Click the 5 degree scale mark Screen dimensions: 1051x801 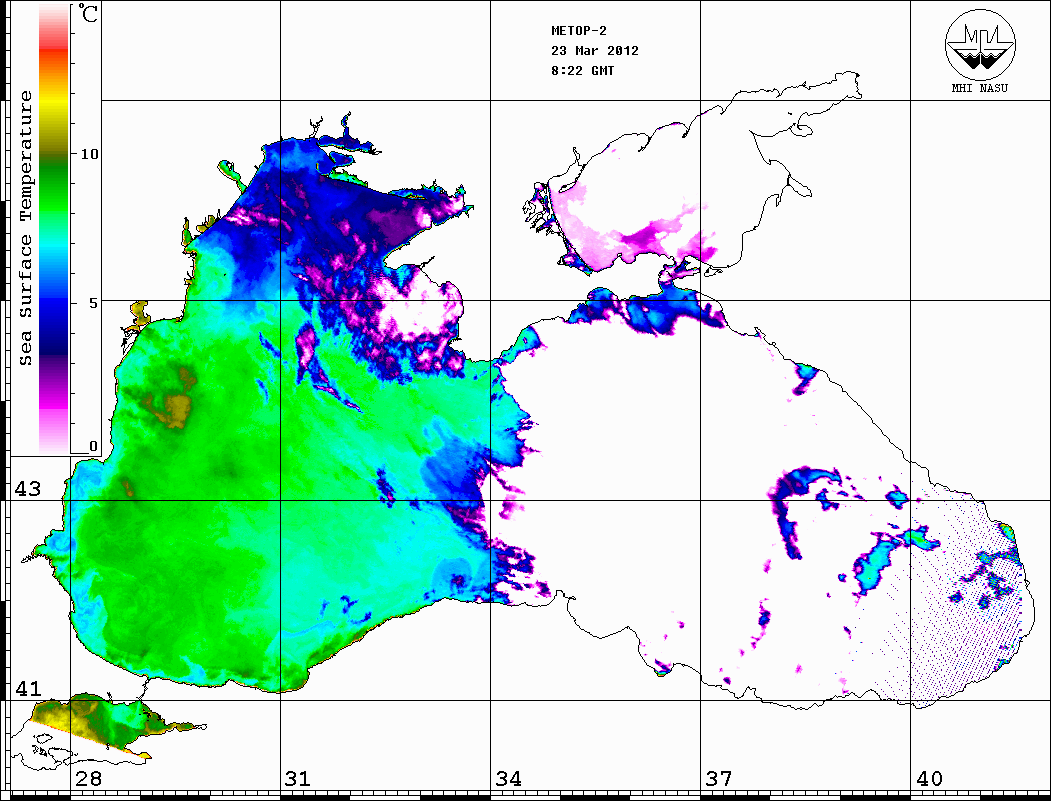[93, 303]
